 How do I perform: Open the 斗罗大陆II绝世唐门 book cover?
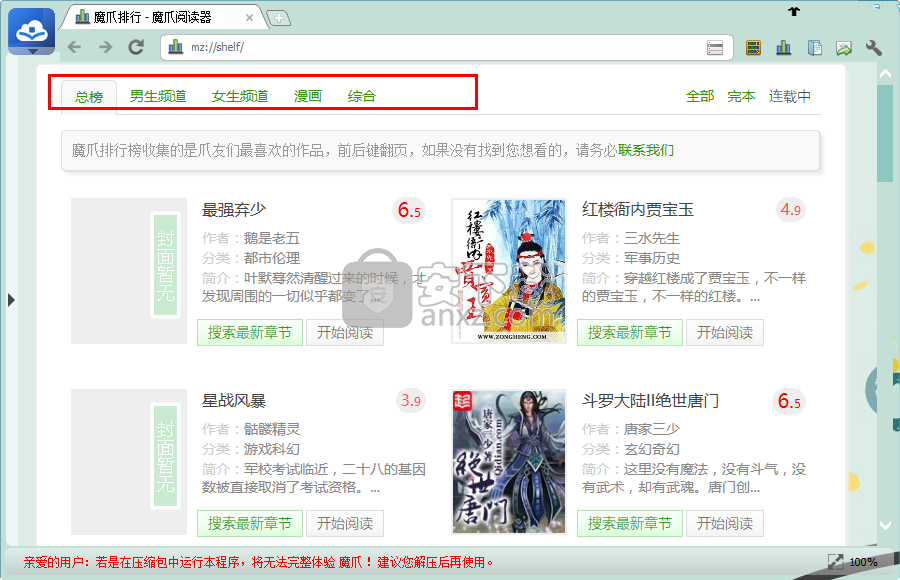click(509, 462)
